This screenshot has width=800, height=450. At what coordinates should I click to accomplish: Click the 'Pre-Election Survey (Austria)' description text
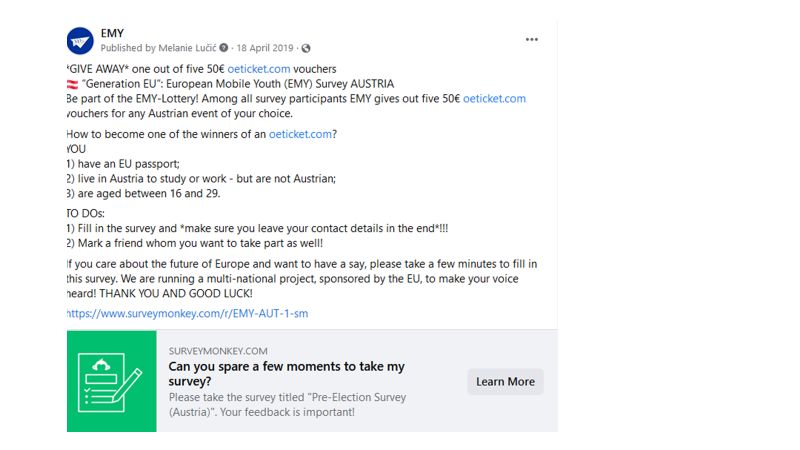287,405
